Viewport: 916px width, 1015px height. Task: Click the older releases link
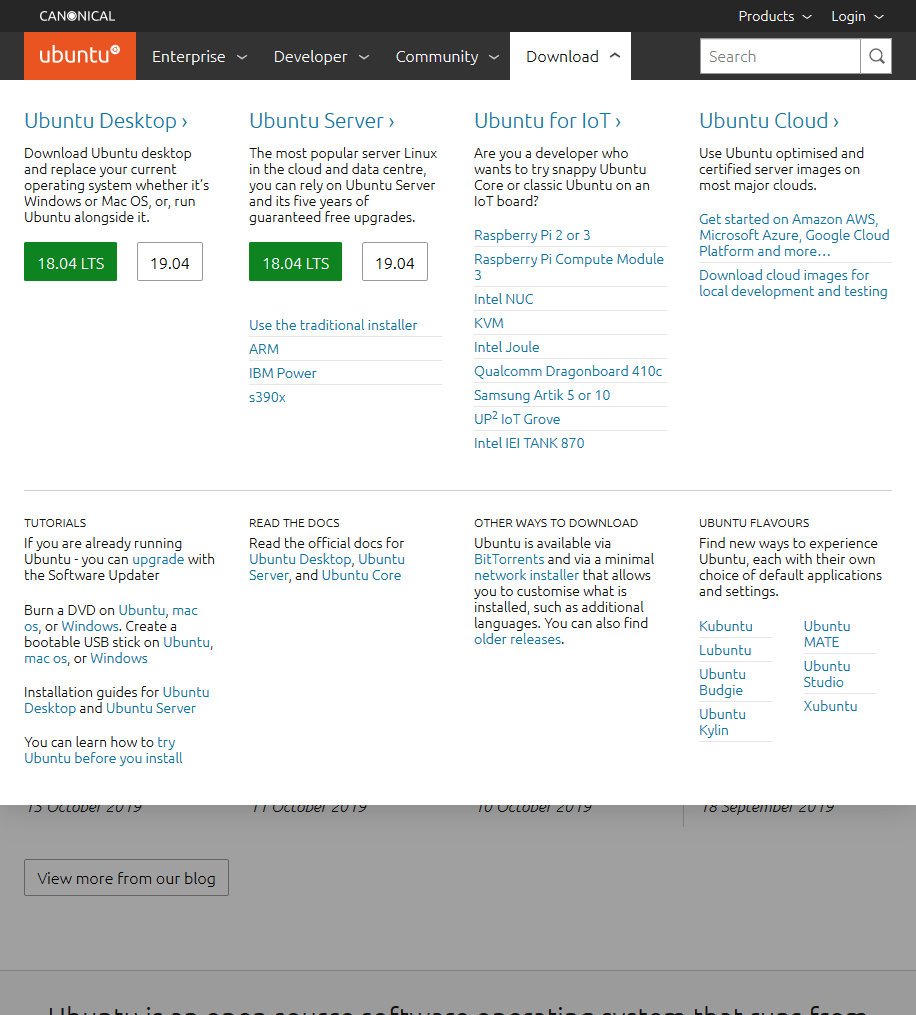coord(517,640)
